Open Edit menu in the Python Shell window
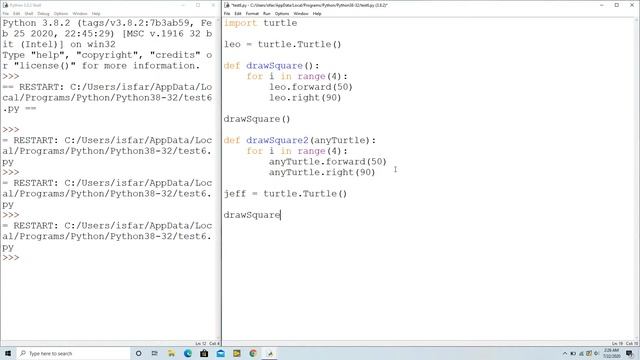Image resolution: width=640 pixels, height=360 pixels. pyautogui.click(x=17, y=13)
